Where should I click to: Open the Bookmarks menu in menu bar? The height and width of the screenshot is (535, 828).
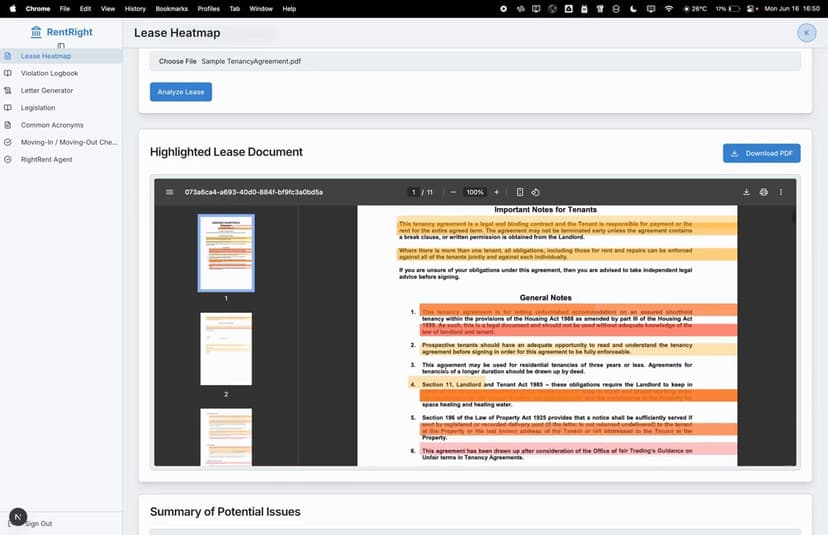tap(171, 8)
